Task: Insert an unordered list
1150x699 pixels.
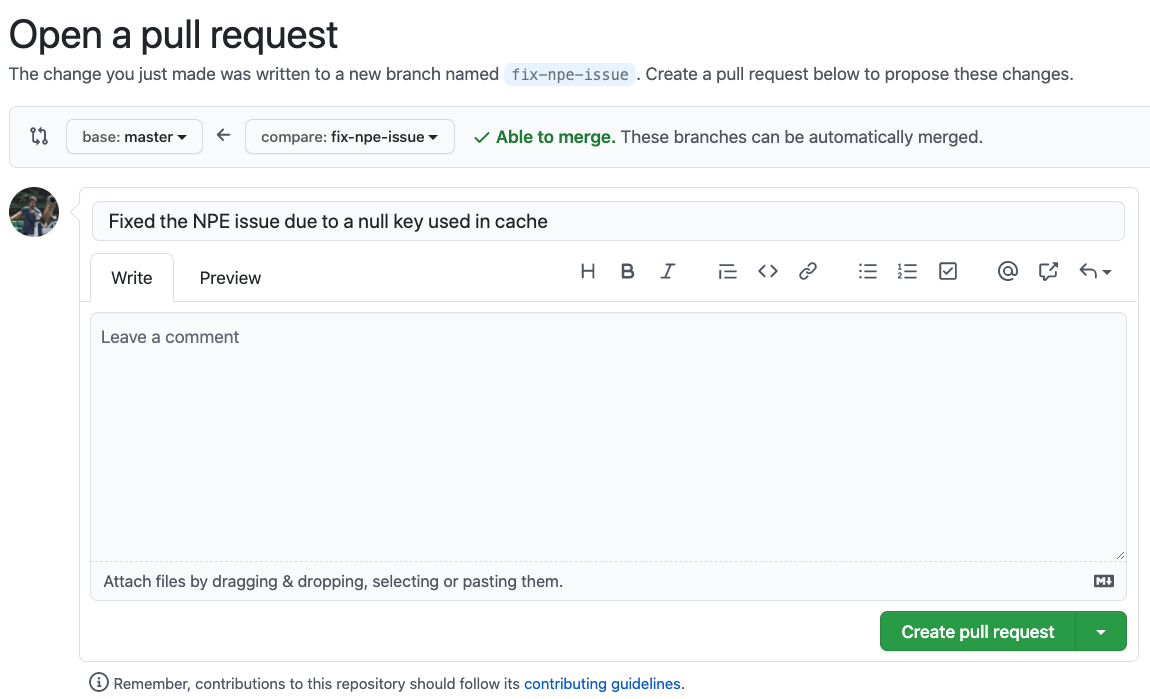Action: point(867,270)
